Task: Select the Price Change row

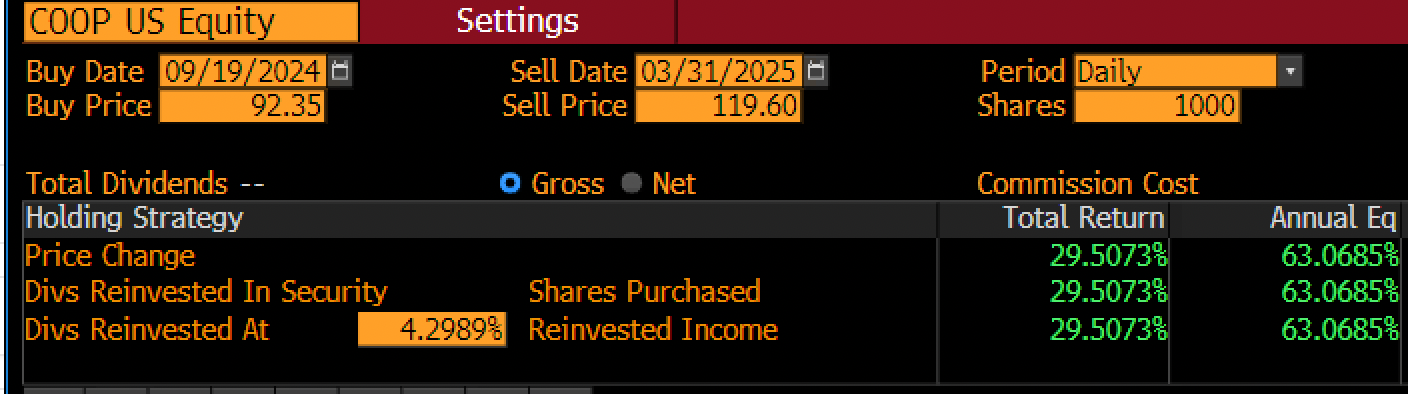Action: point(711,256)
